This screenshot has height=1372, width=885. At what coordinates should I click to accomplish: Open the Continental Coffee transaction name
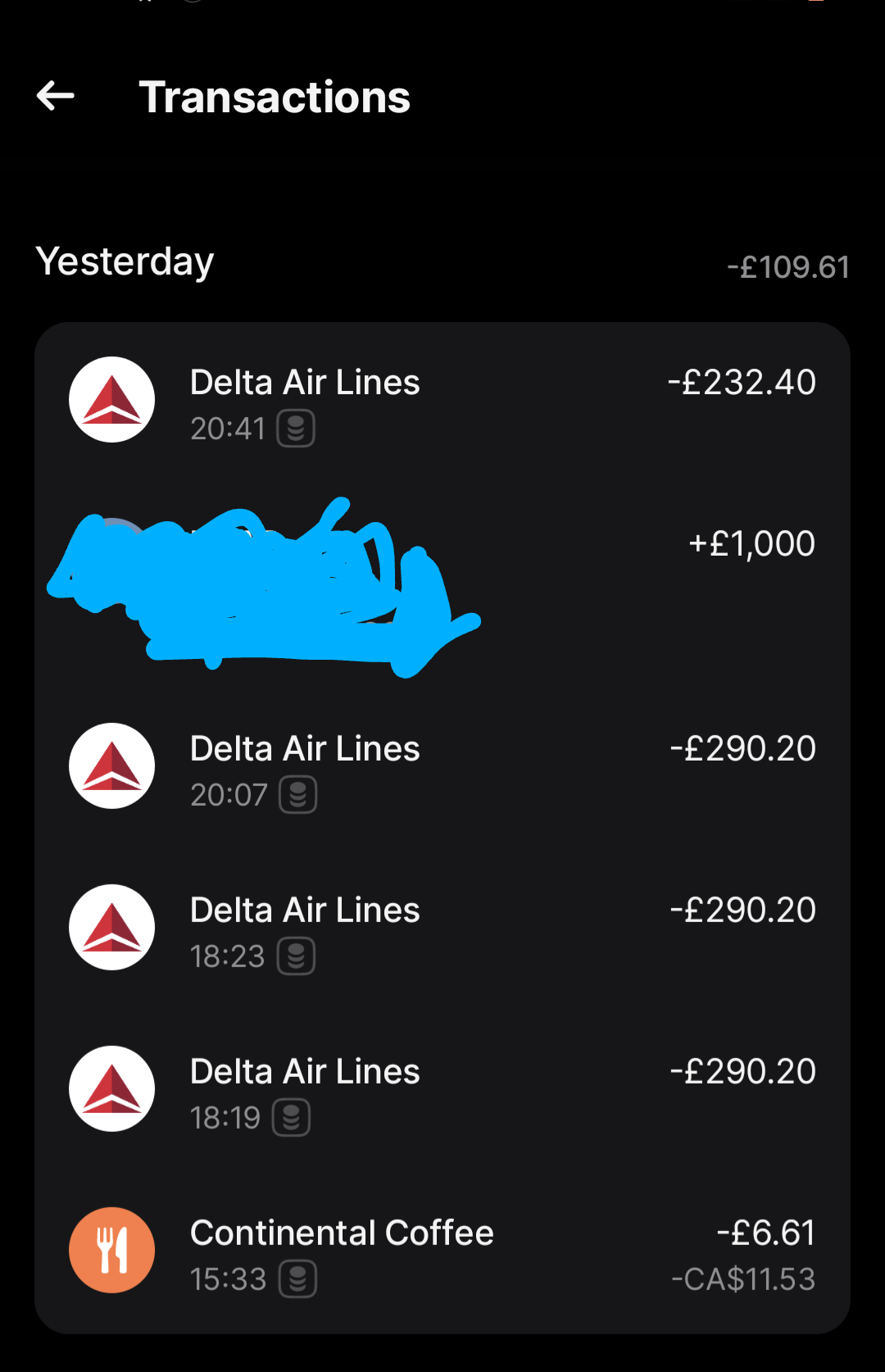[342, 1233]
